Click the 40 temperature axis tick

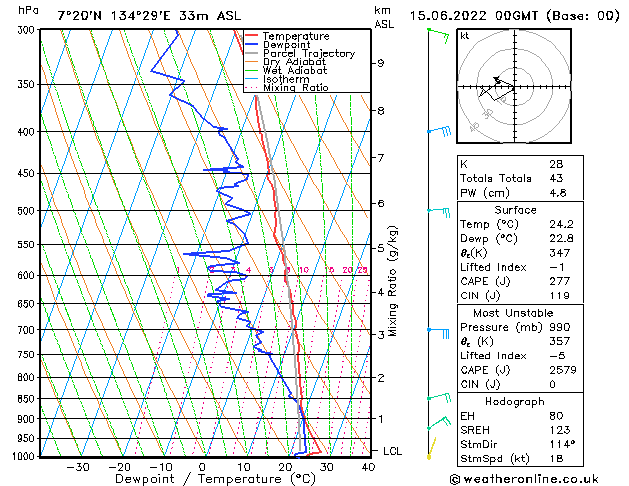tap(368, 467)
